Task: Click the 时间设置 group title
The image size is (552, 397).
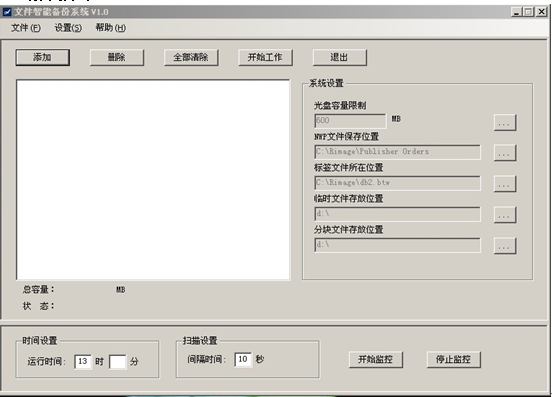Action: coord(39,341)
